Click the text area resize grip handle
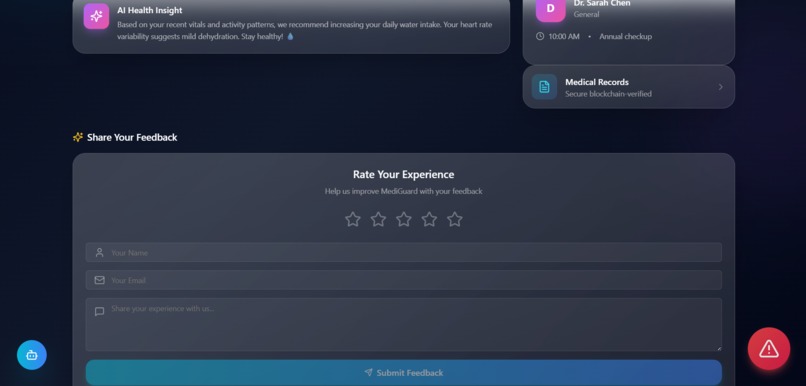Image resolution: width=806 pixels, height=386 pixels. 719,348
